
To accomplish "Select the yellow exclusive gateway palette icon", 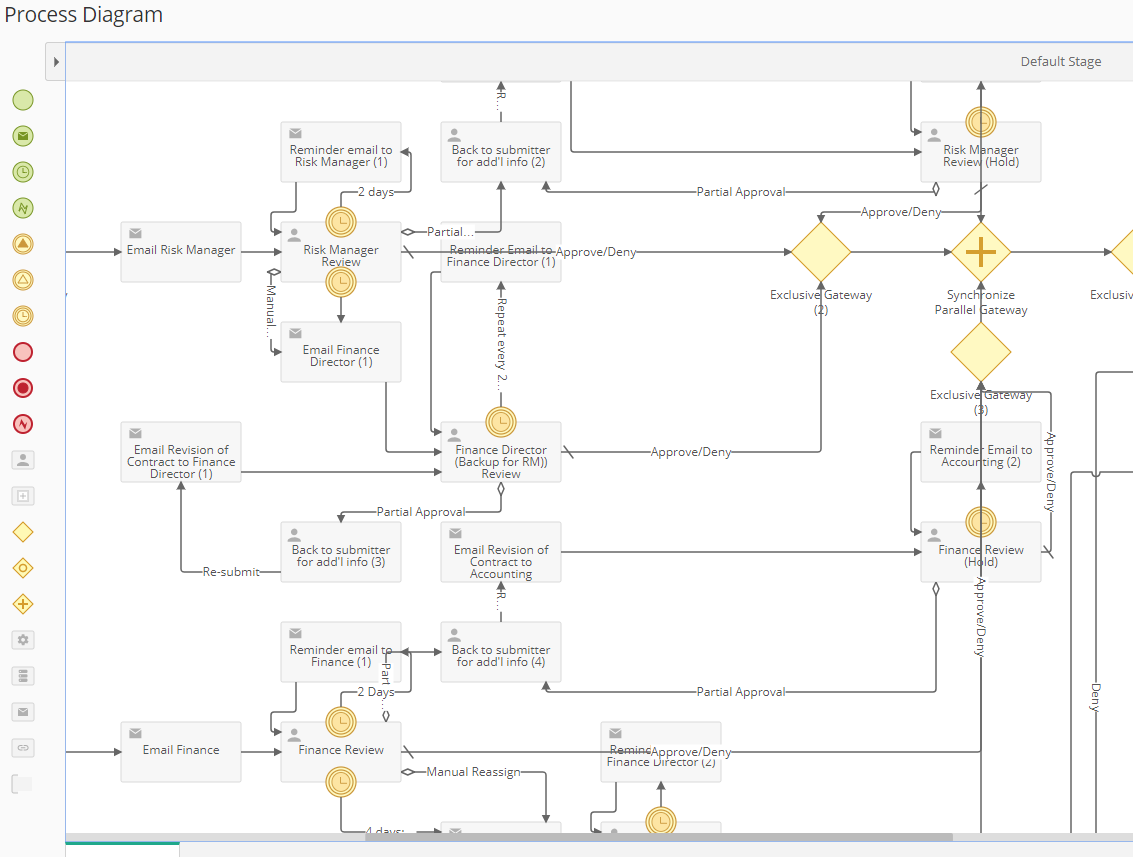I will [23, 532].
